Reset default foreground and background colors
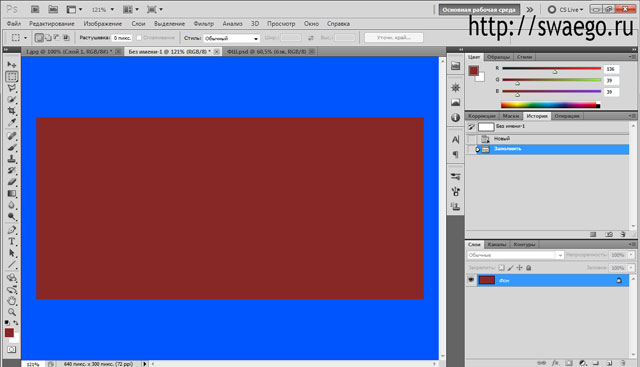Viewport: 640px width, 367px height. (7, 323)
